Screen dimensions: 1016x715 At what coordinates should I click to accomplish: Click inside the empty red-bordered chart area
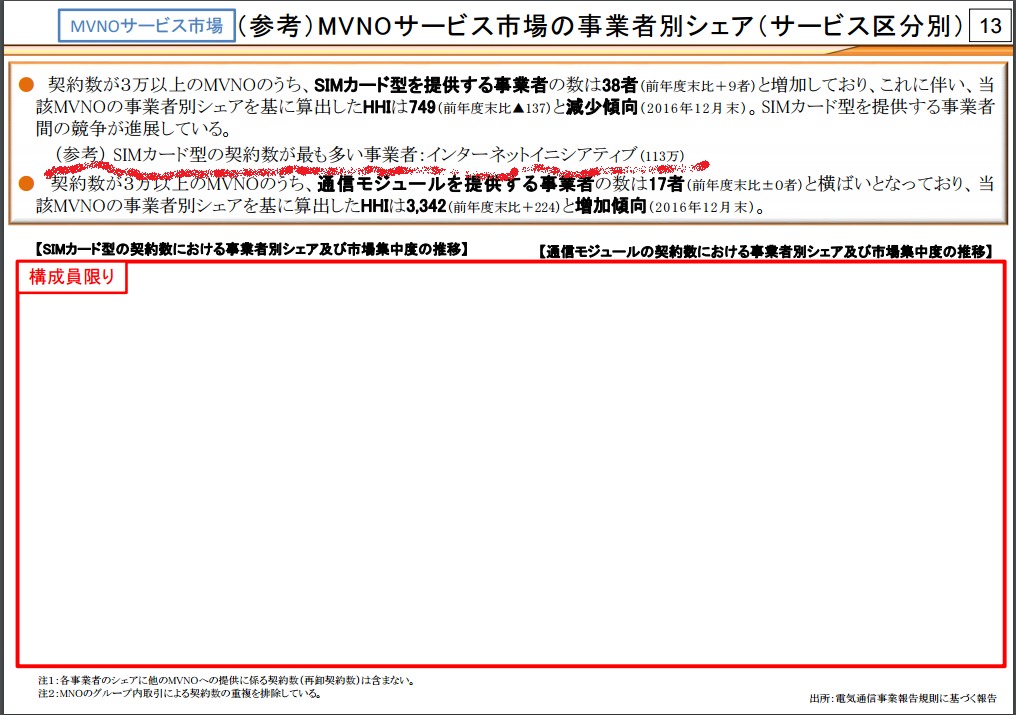pyautogui.click(x=510, y=470)
